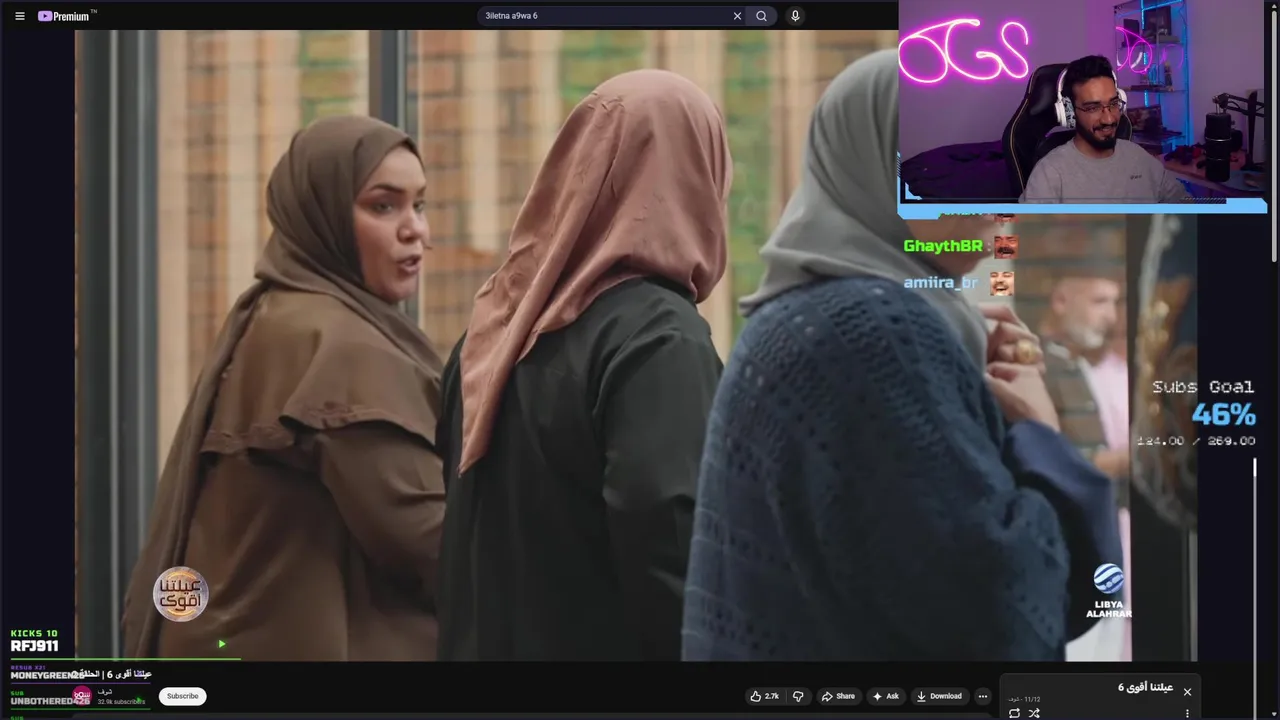Click amiira_br chat username
This screenshot has width=1280, height=720.
940,283
